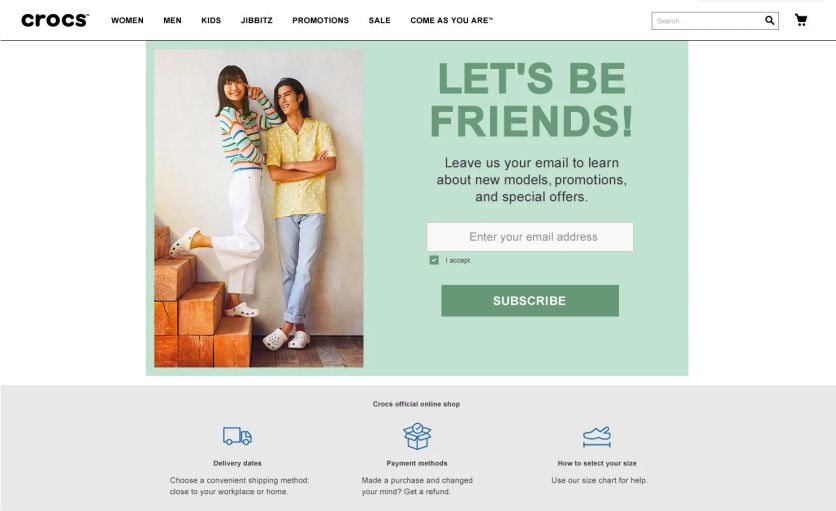Screen dimensions: 836x511
Task: Focus the Search box
Action: click(708, 21)
